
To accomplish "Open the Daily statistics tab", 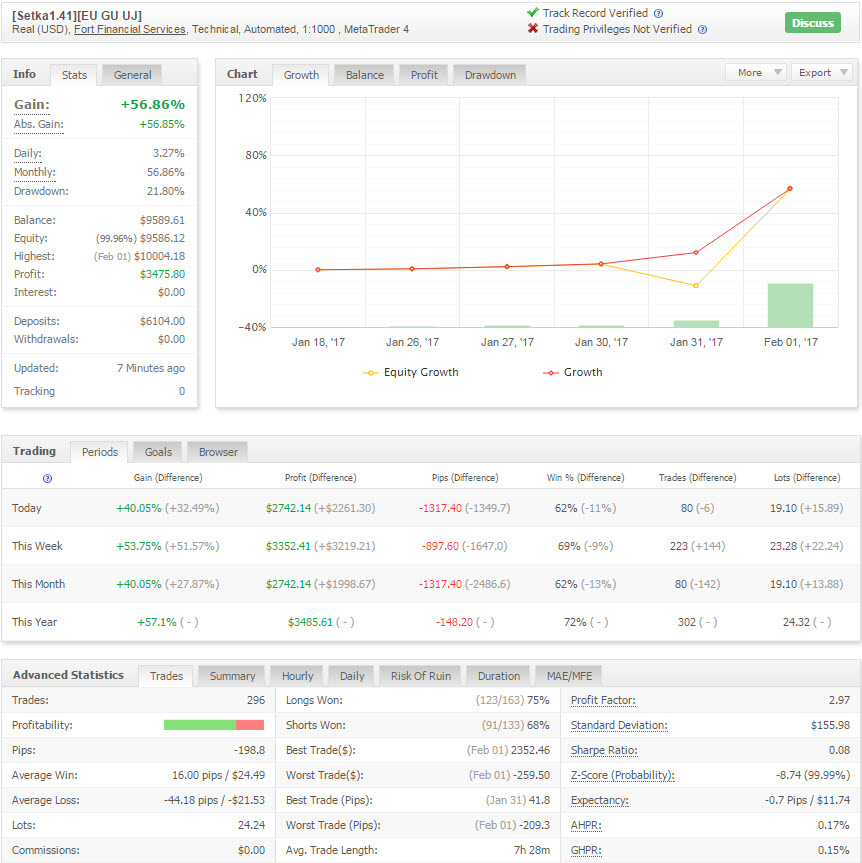I will pyautogui.click(x=352, y=676).
